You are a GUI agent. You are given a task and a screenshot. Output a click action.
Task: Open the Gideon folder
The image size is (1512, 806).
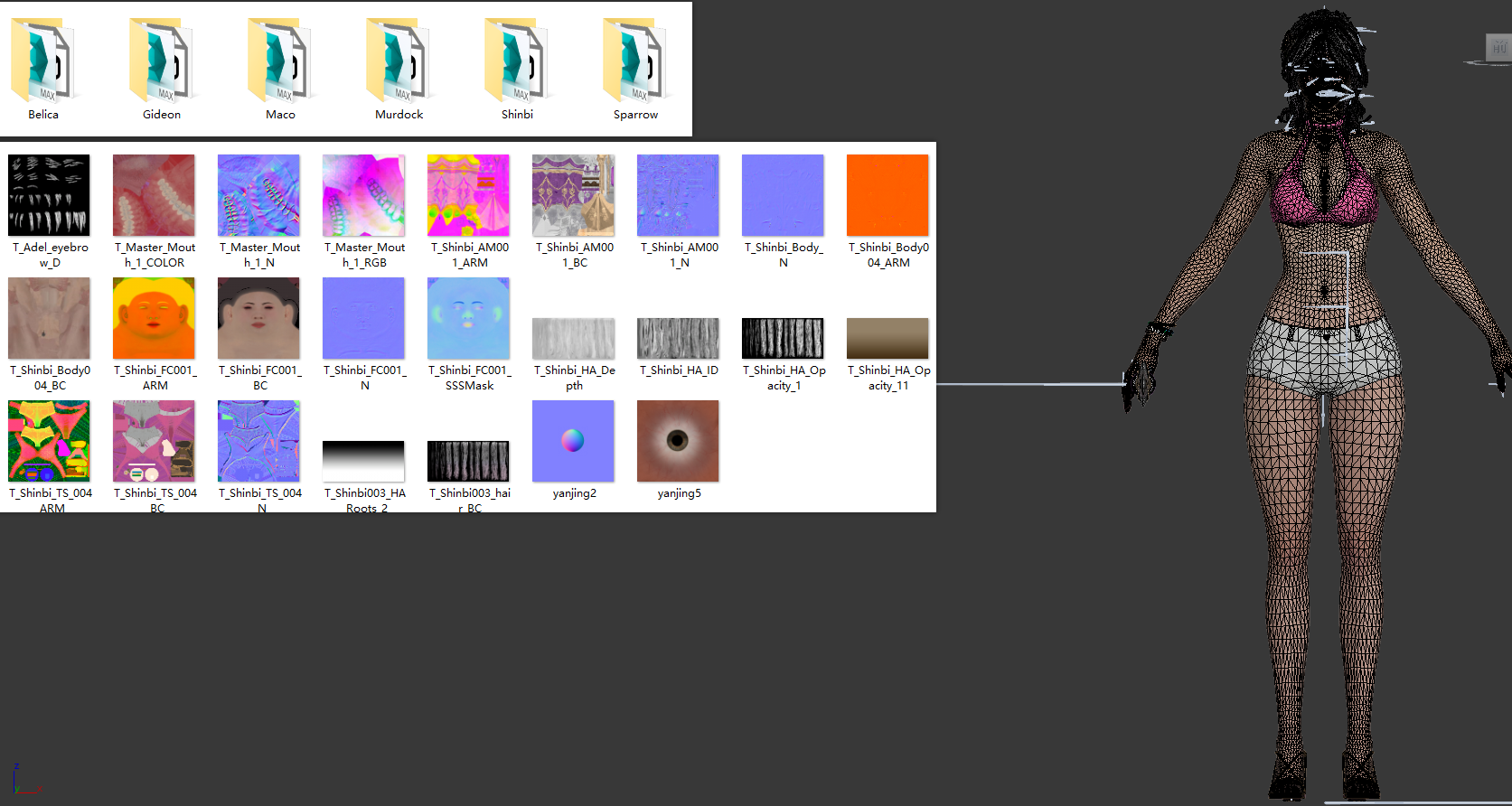[161, 61]
